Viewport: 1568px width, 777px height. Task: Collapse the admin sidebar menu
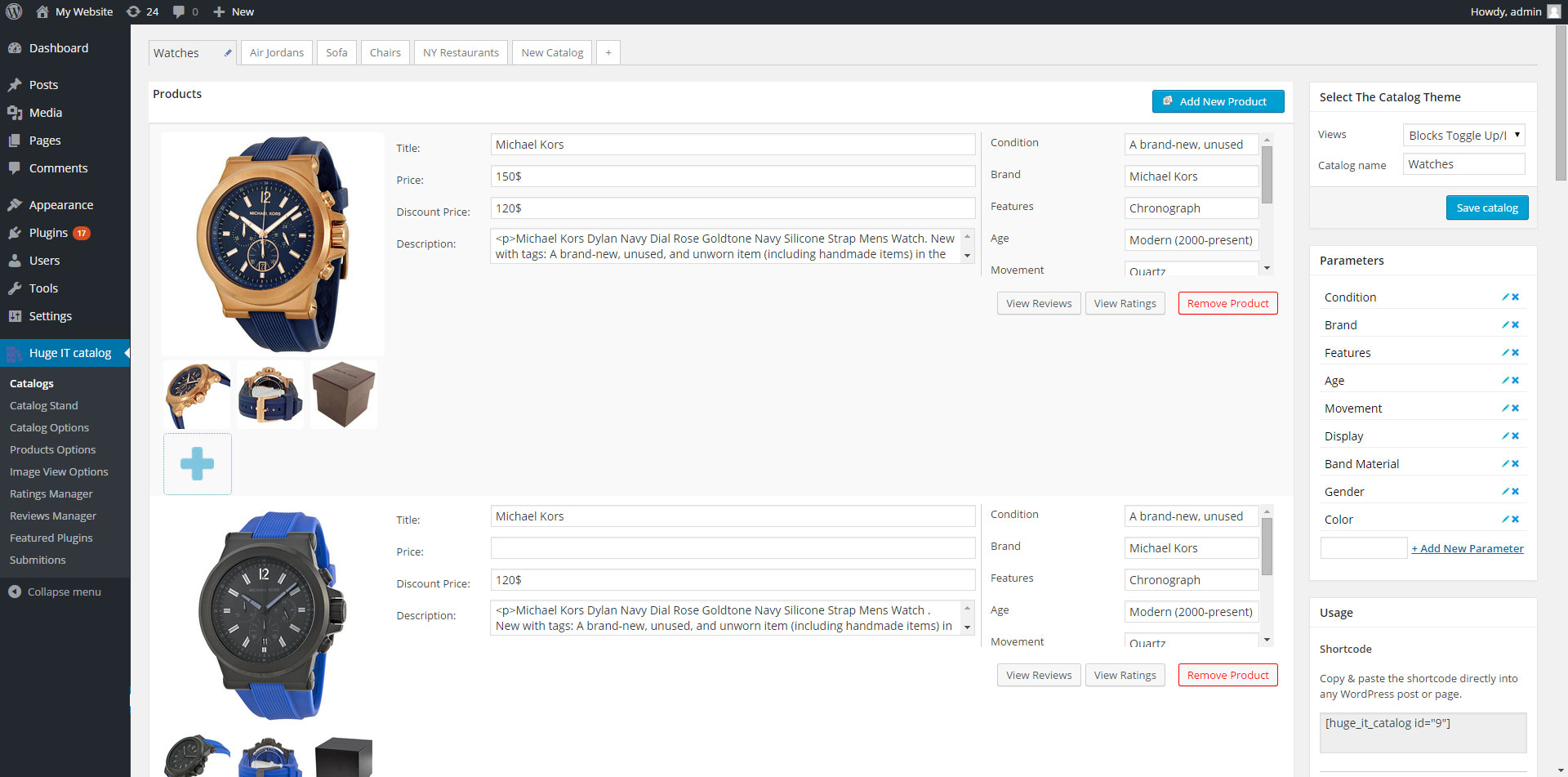[56, 592]
